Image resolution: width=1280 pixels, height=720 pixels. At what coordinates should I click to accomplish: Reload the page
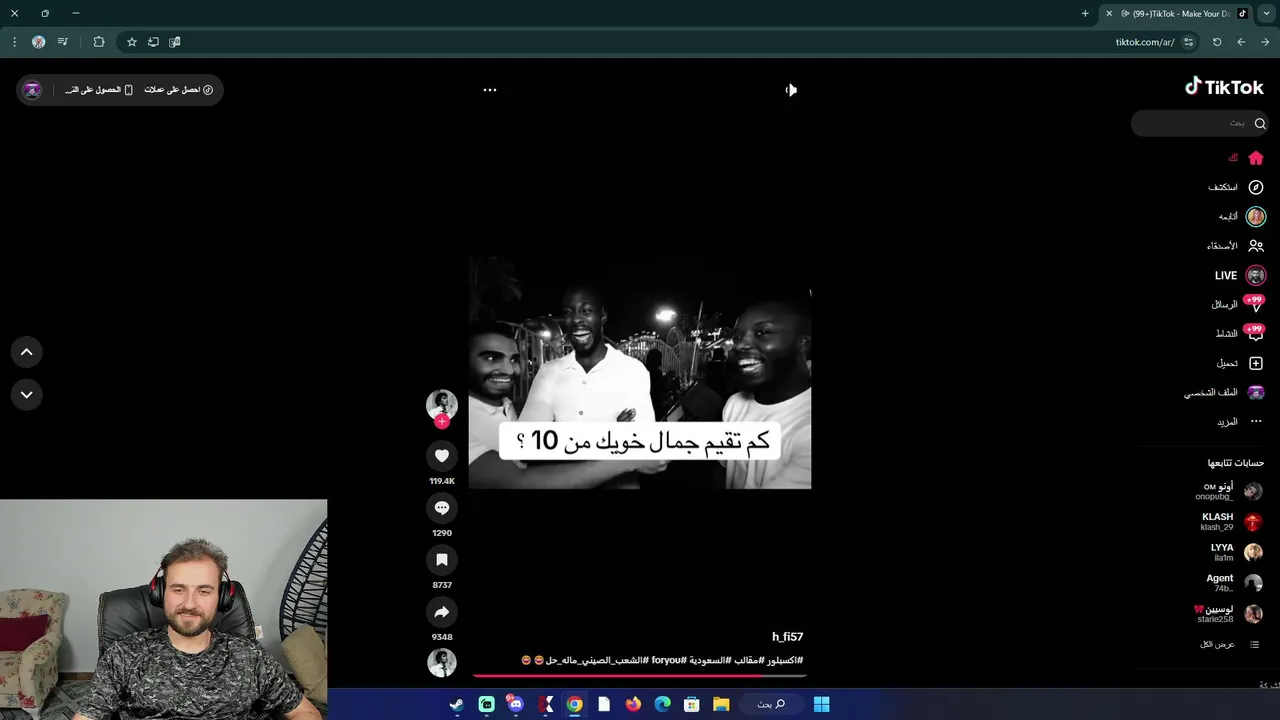point(1217,42)
